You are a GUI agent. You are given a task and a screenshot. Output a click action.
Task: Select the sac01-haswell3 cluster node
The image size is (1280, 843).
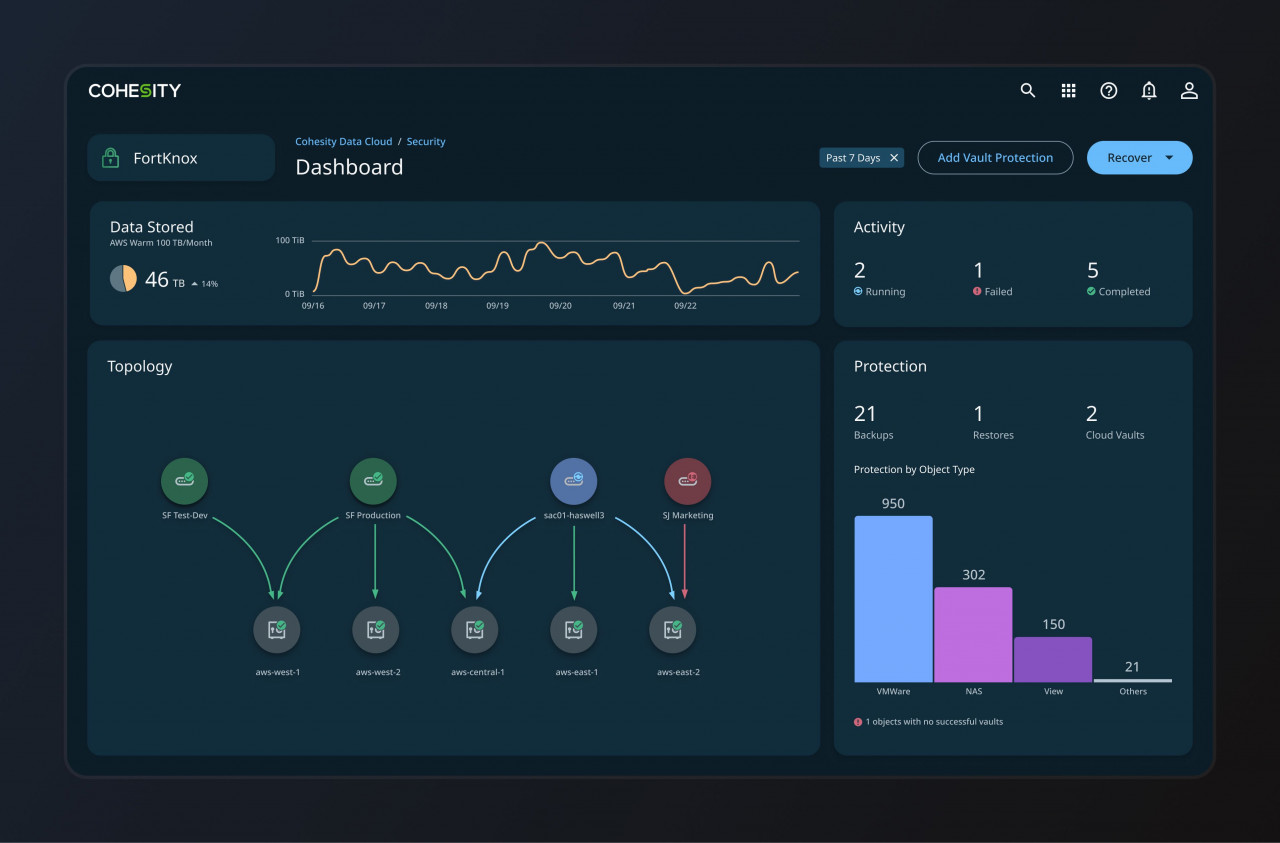[x=573, y=481]
